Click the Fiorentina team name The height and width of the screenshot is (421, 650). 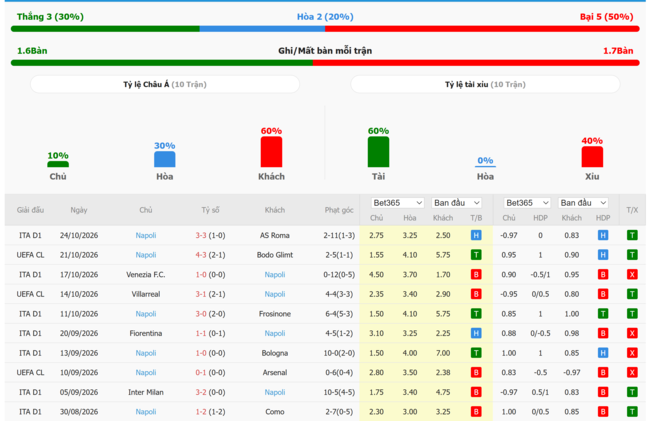[146, 333]
